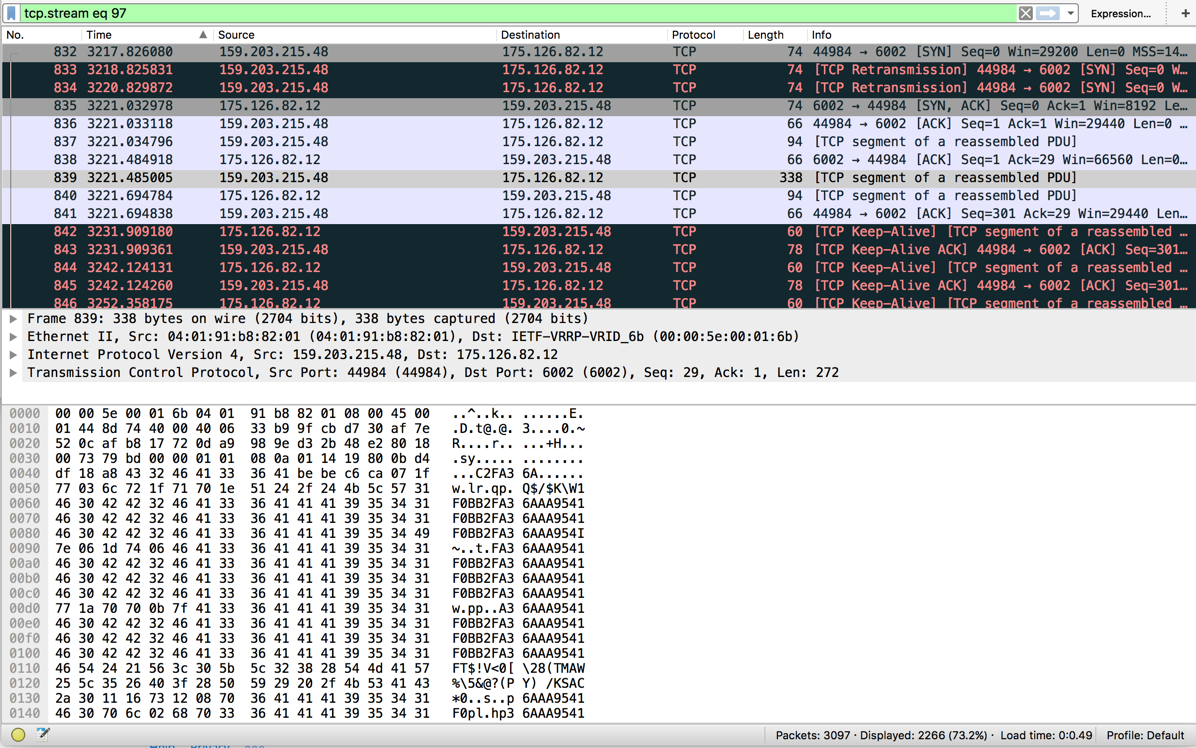This screenshot has width=1196, height=748.
Task: Click the yellow expert information circle
Action: point(18,735)
